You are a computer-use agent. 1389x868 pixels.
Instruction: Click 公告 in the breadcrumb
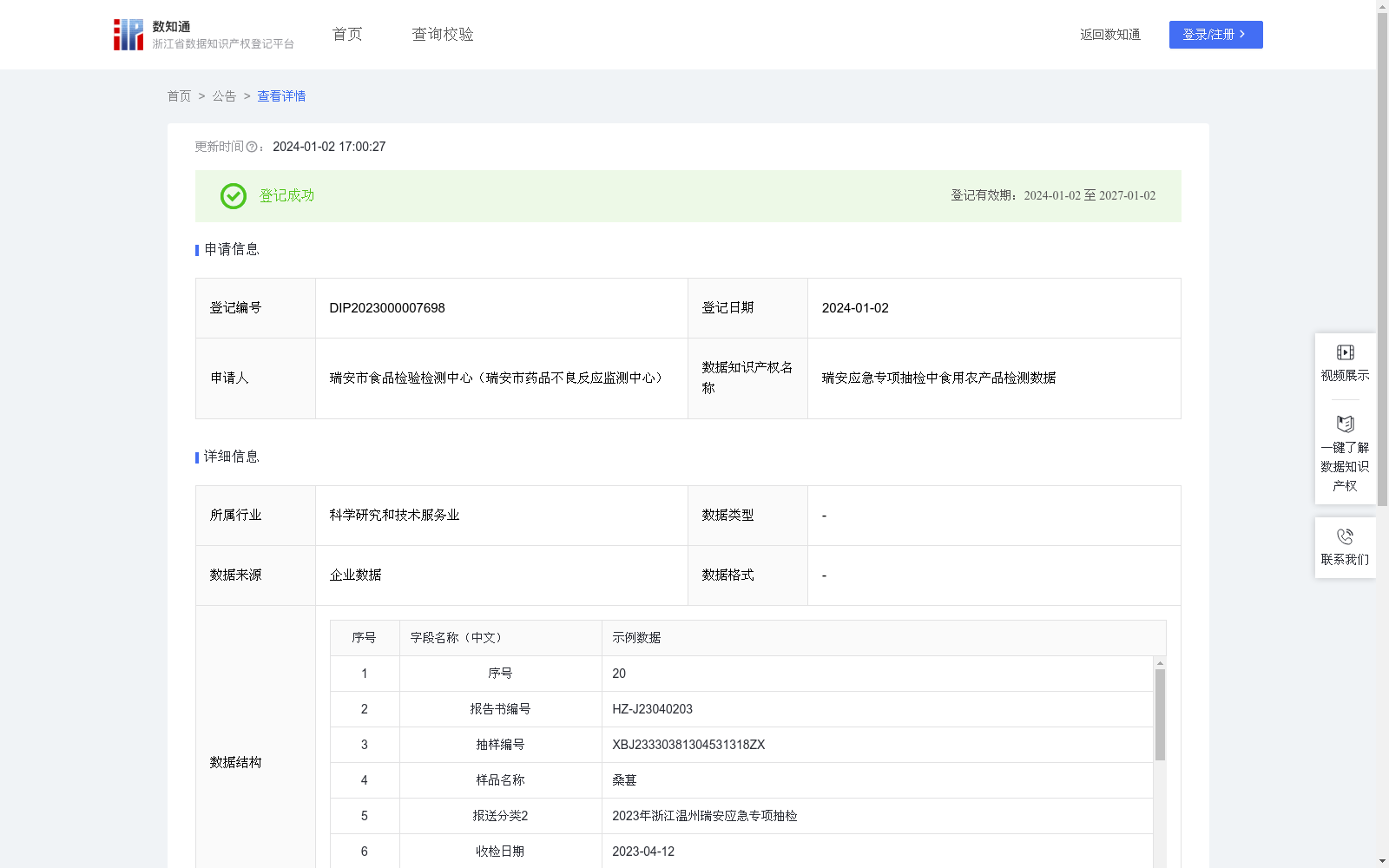pos(224,96)
